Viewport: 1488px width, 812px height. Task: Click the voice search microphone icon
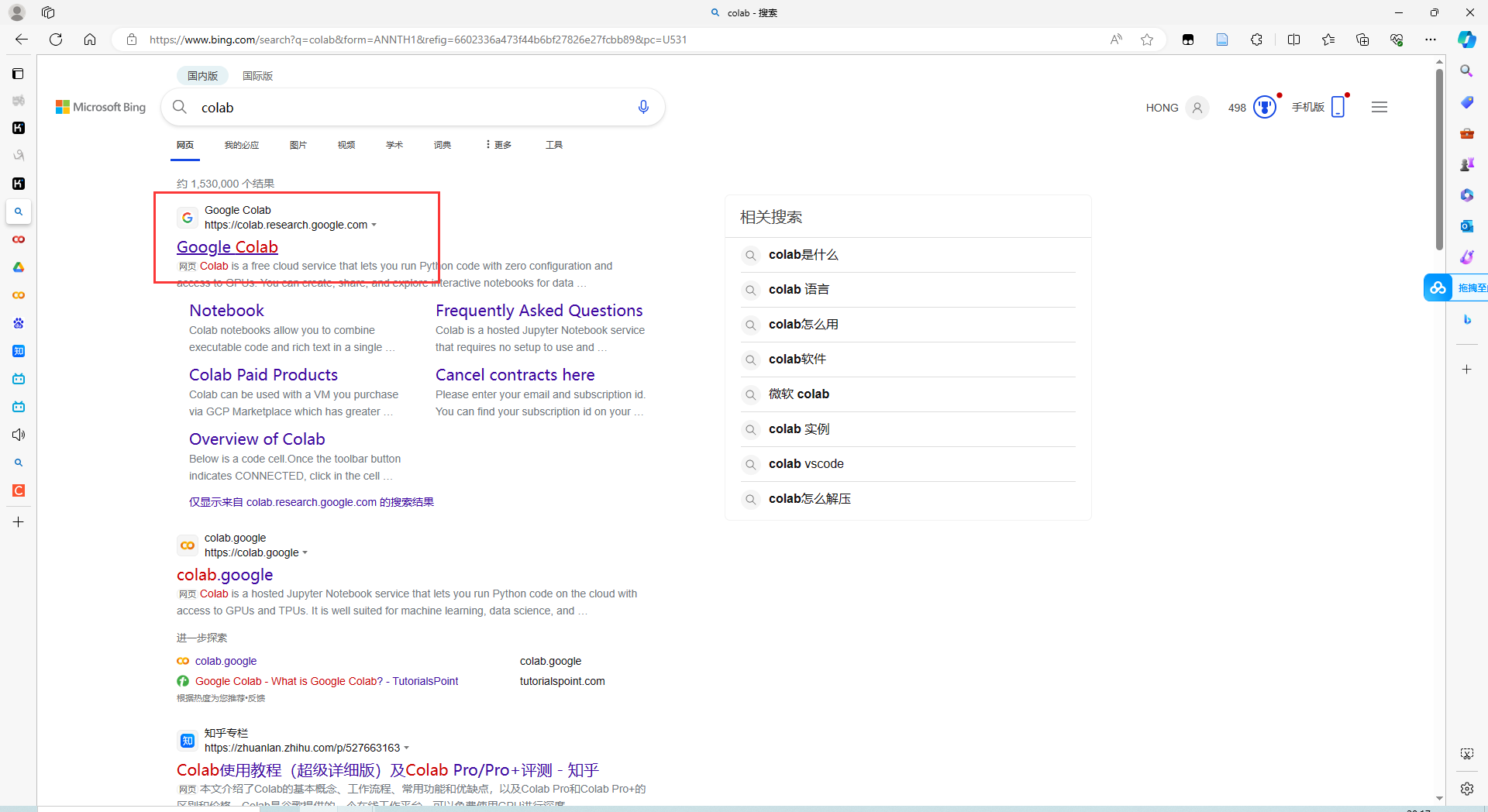[x=643, y=107]
